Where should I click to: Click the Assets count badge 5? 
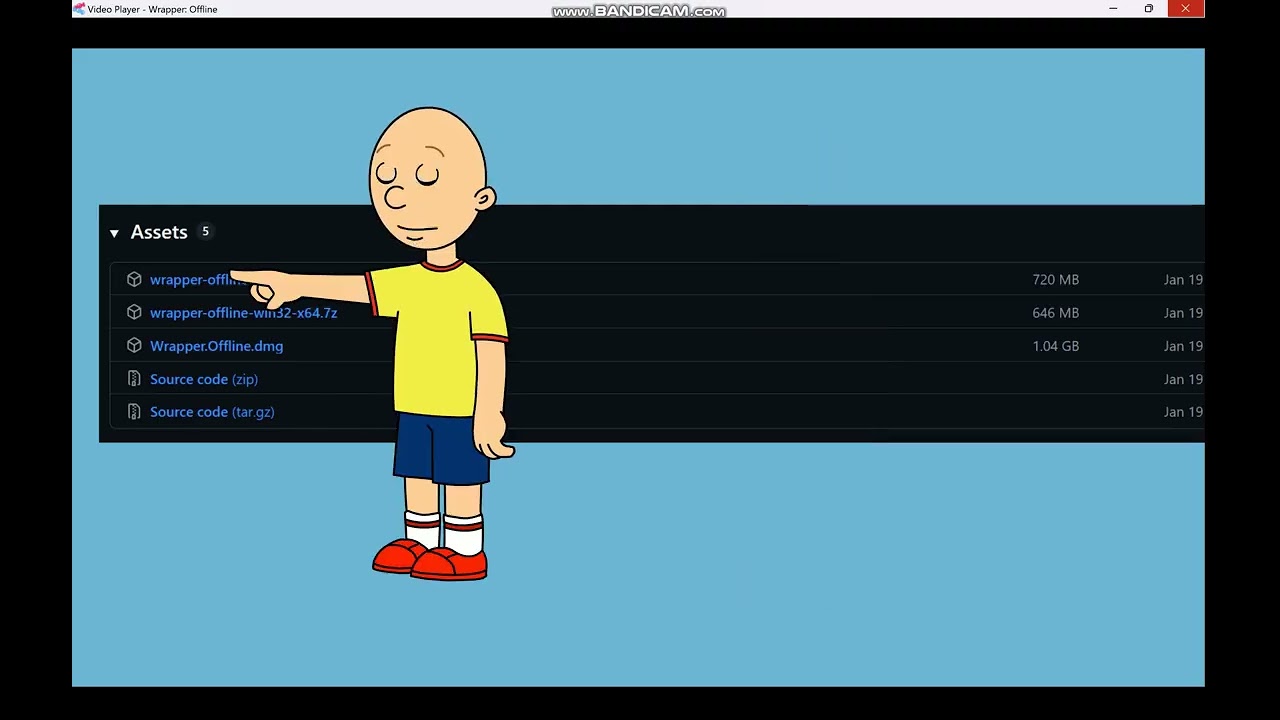click(205, 231)
